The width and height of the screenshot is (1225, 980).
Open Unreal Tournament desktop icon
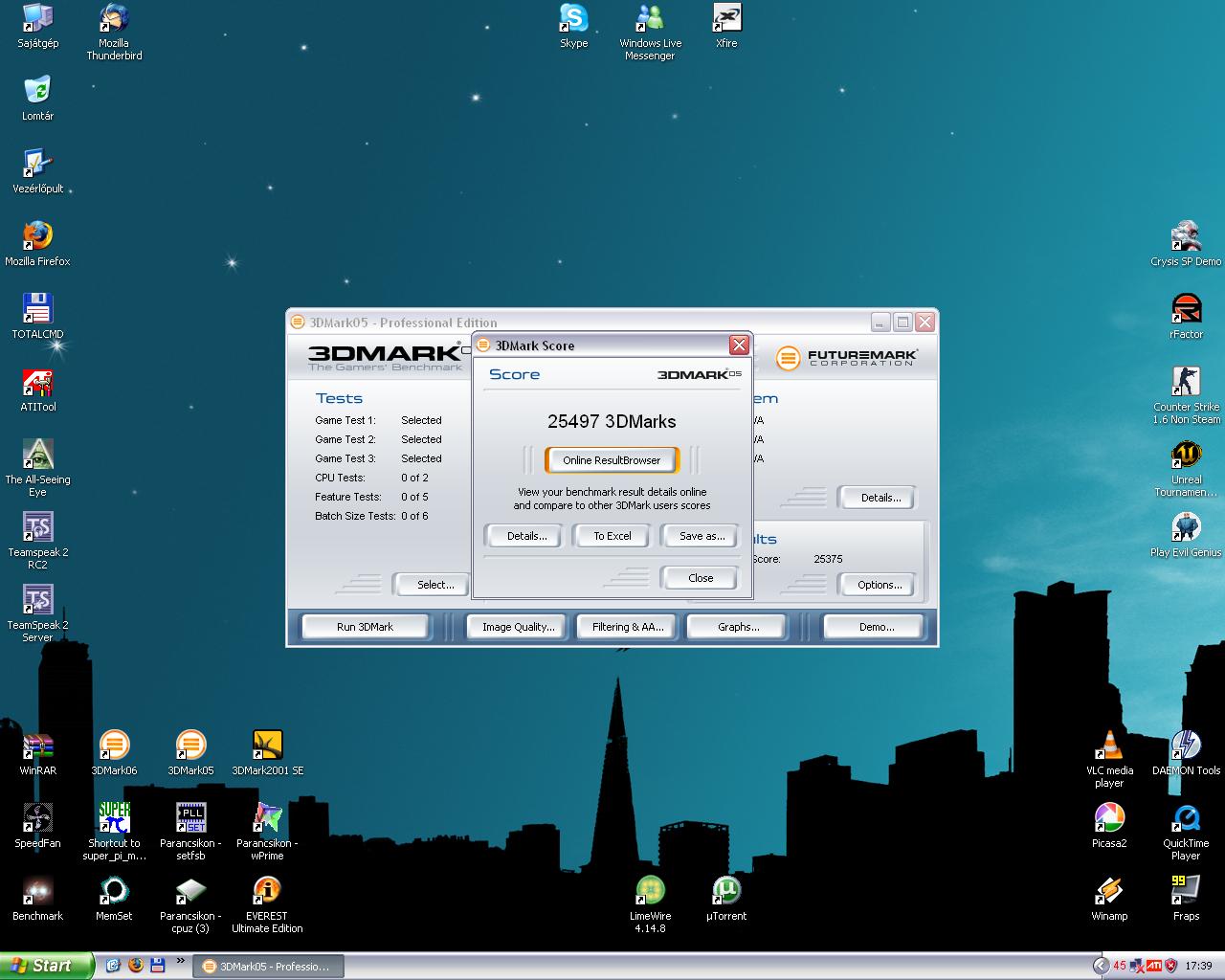point(1186,469)
